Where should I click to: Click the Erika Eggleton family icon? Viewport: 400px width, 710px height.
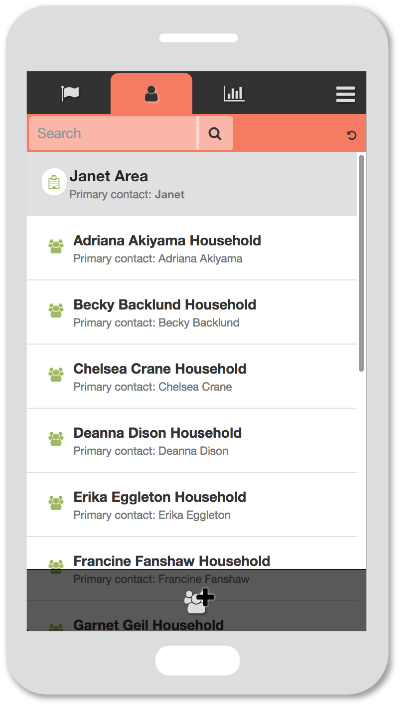click(x=56, y=503)
